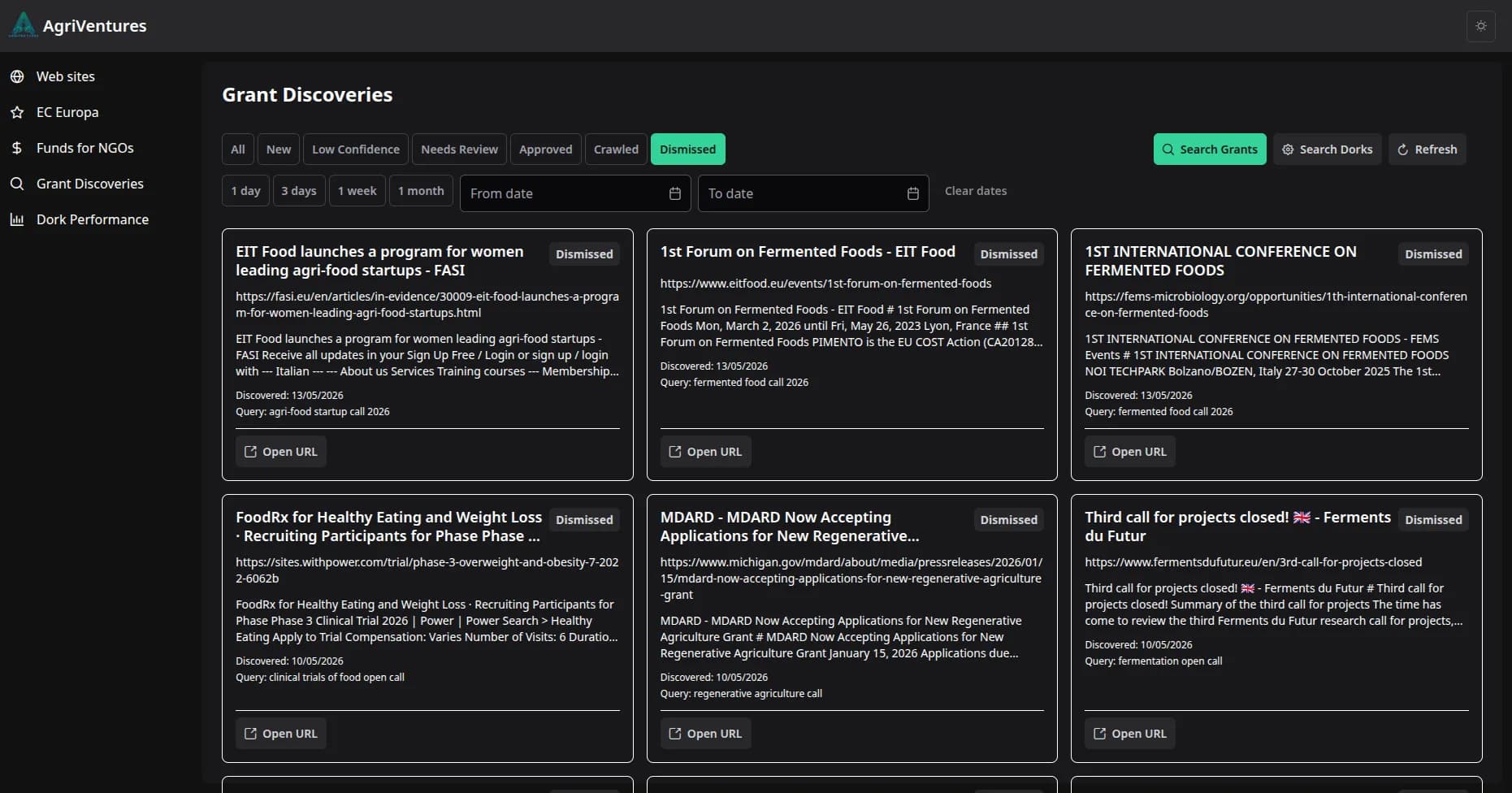
Task: Open the To date calendar picker icon
Action: [913, 193]
